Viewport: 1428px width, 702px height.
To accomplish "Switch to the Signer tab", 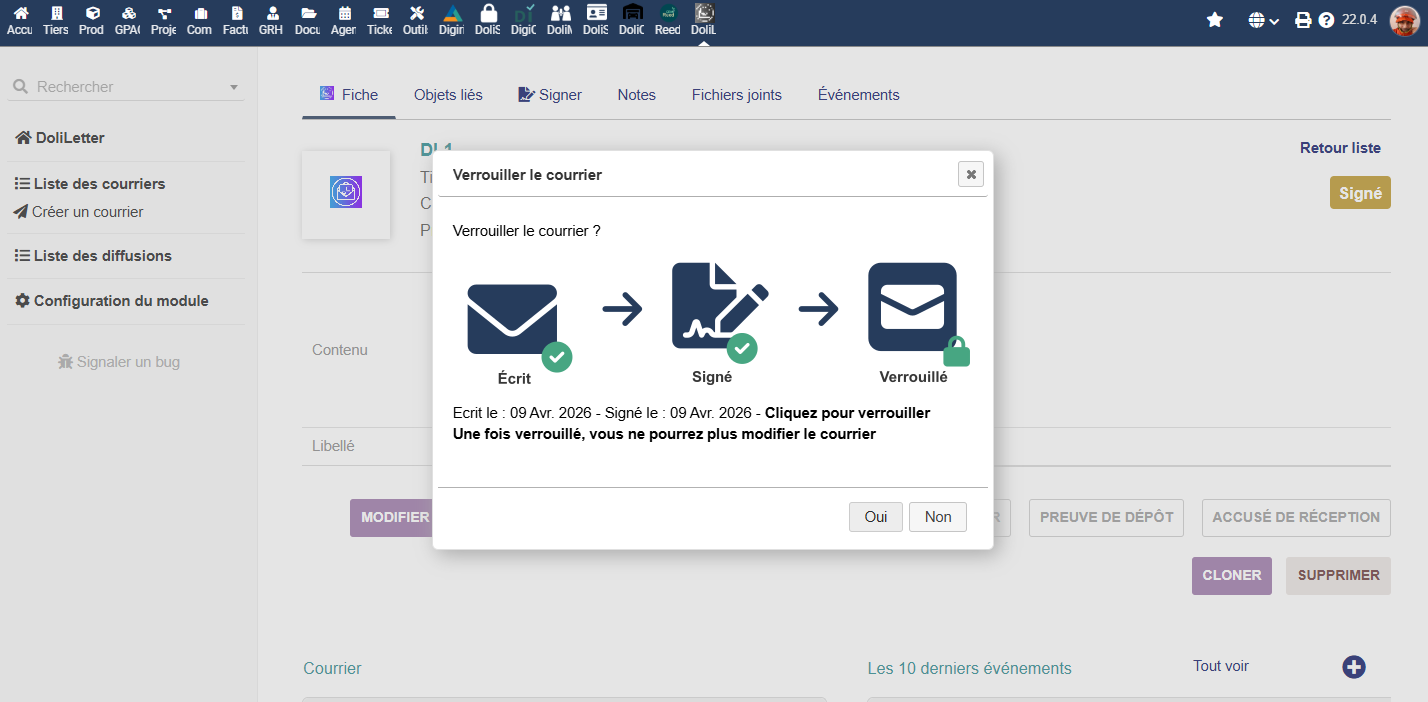I will (x=550, y=95).
